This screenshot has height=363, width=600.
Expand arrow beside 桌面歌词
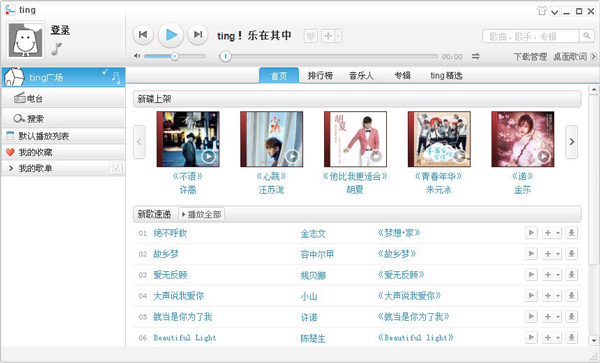[x=593, y=57]
